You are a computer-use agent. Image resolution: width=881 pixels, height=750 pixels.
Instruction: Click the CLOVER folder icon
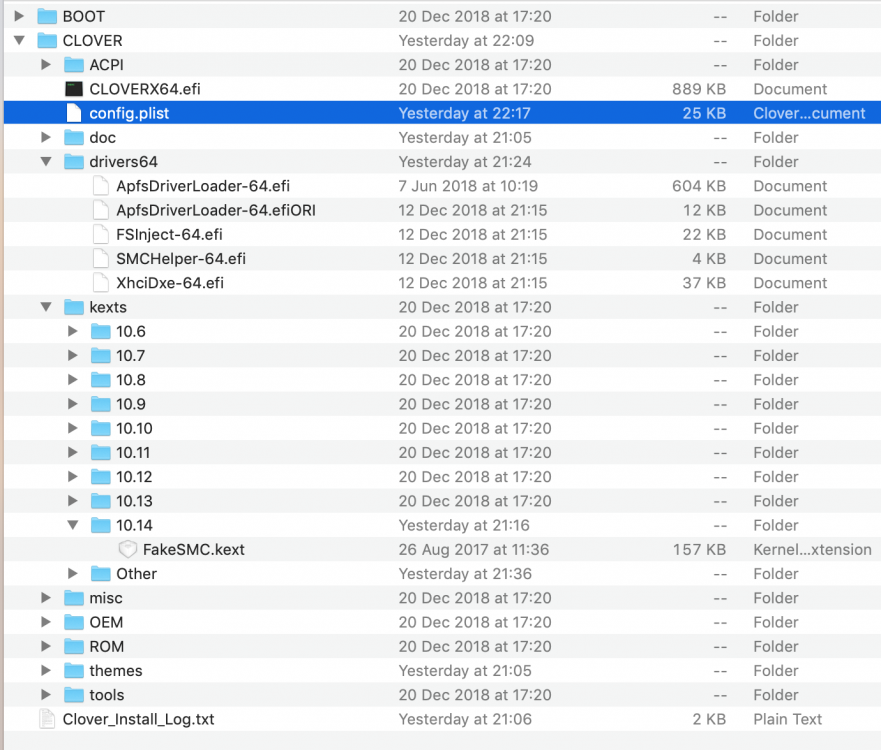click(47, 40)
